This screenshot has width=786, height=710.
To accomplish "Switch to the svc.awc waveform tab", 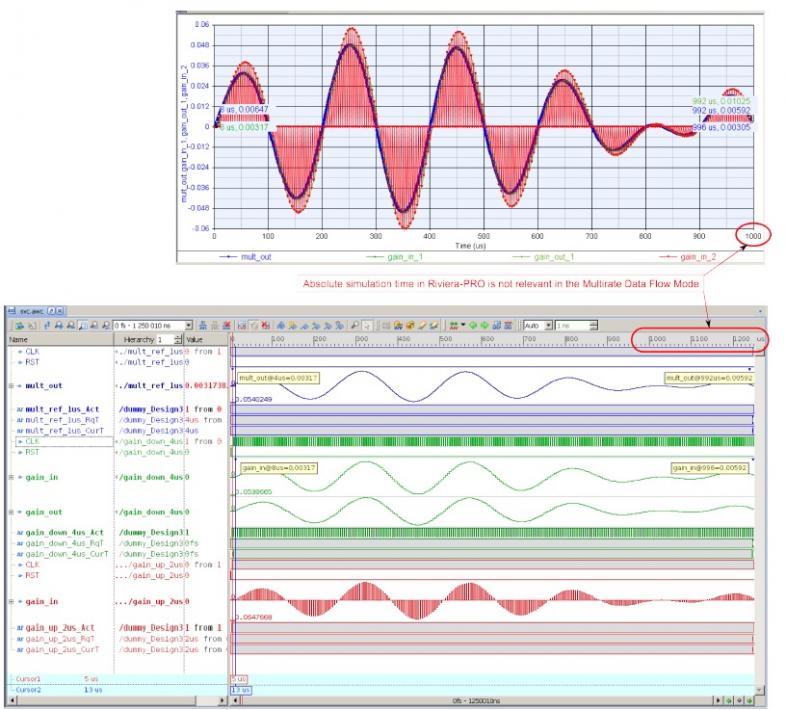I will [x=31, y=311].
